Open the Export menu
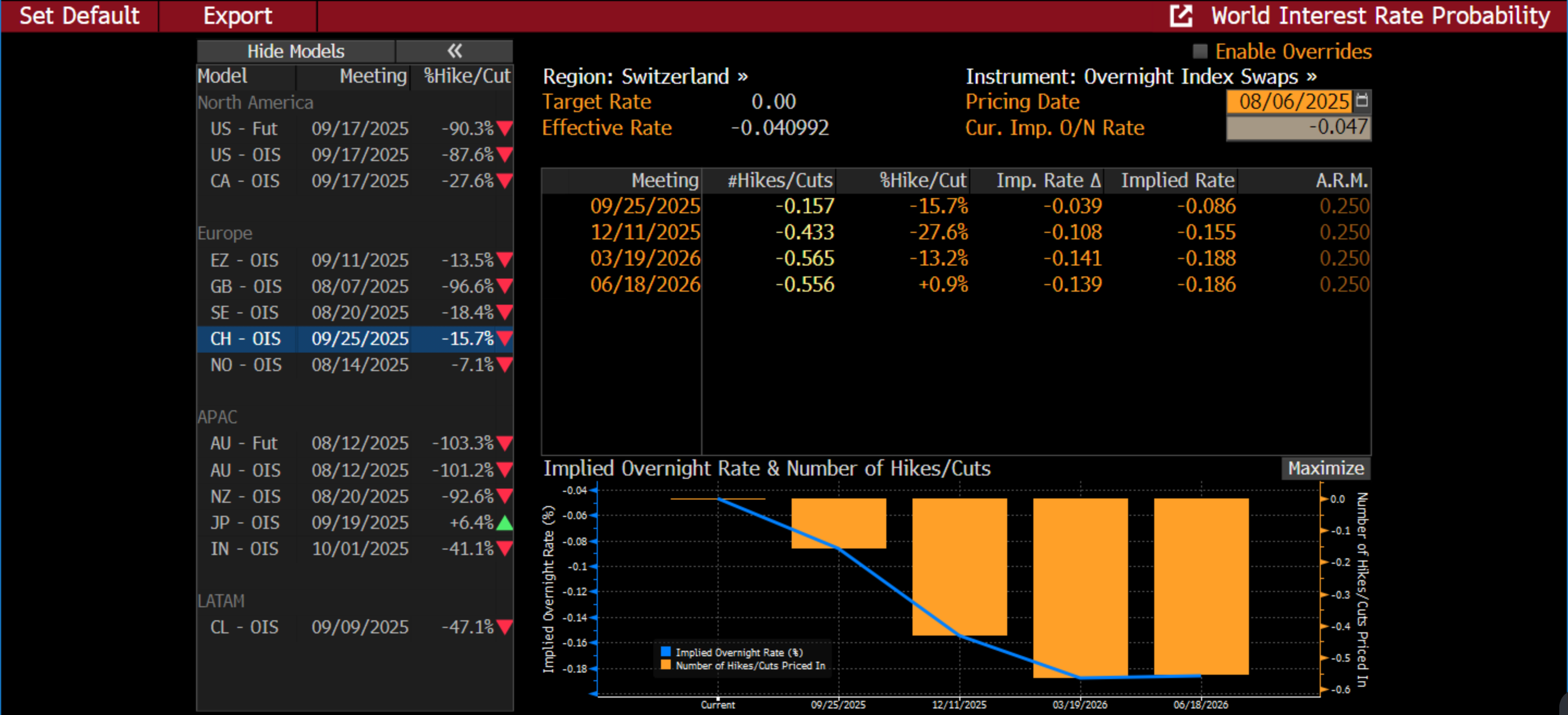This screenshot has width=1568, height=715. pos(237,16)
